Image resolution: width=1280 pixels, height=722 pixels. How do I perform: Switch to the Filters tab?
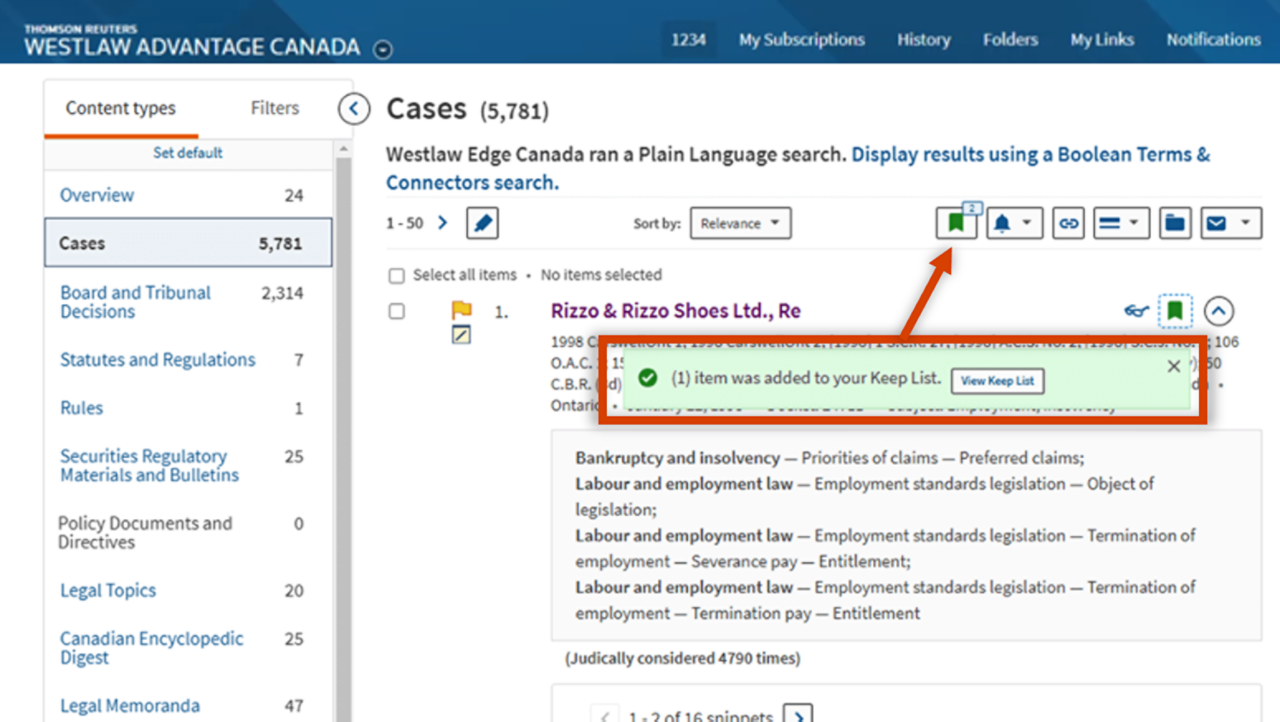[274, 108]
